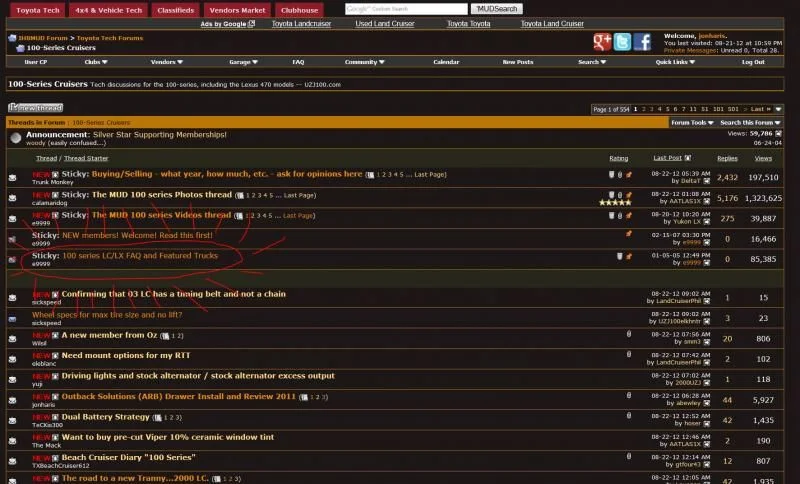Click attachment icon on Beach Cruiser Diary row
The image size is (800, 484).
(629, 456)
